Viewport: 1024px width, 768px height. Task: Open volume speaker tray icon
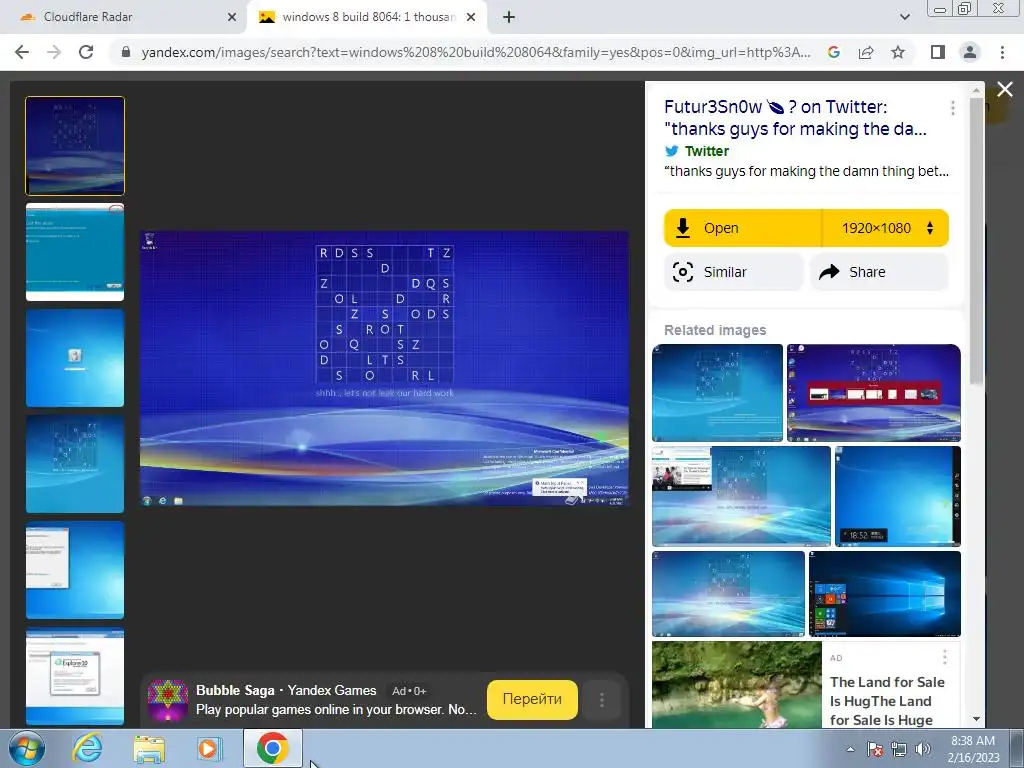923,749
